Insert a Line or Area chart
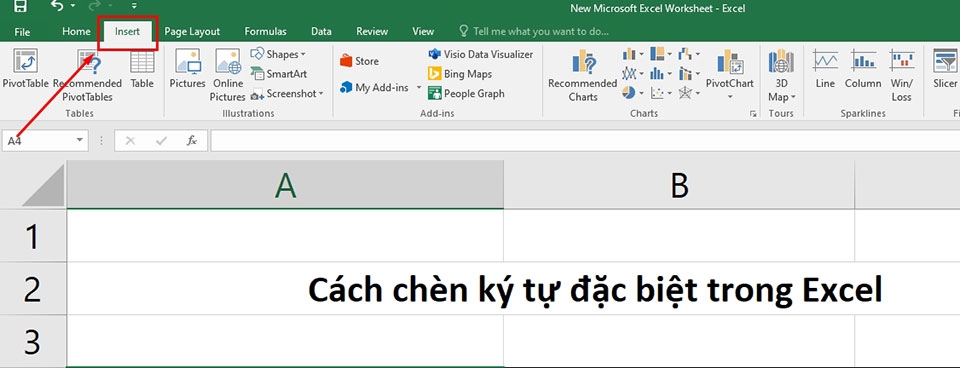Image resolution: width=960 pixels, height=368 pixels. point(633,74)
